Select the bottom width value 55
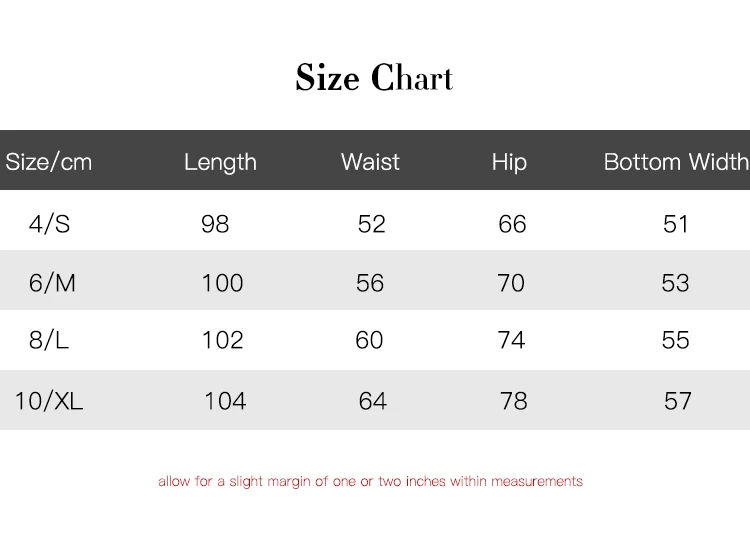The height and width of the screenshot is (543, 750). (x=676, y=341)
